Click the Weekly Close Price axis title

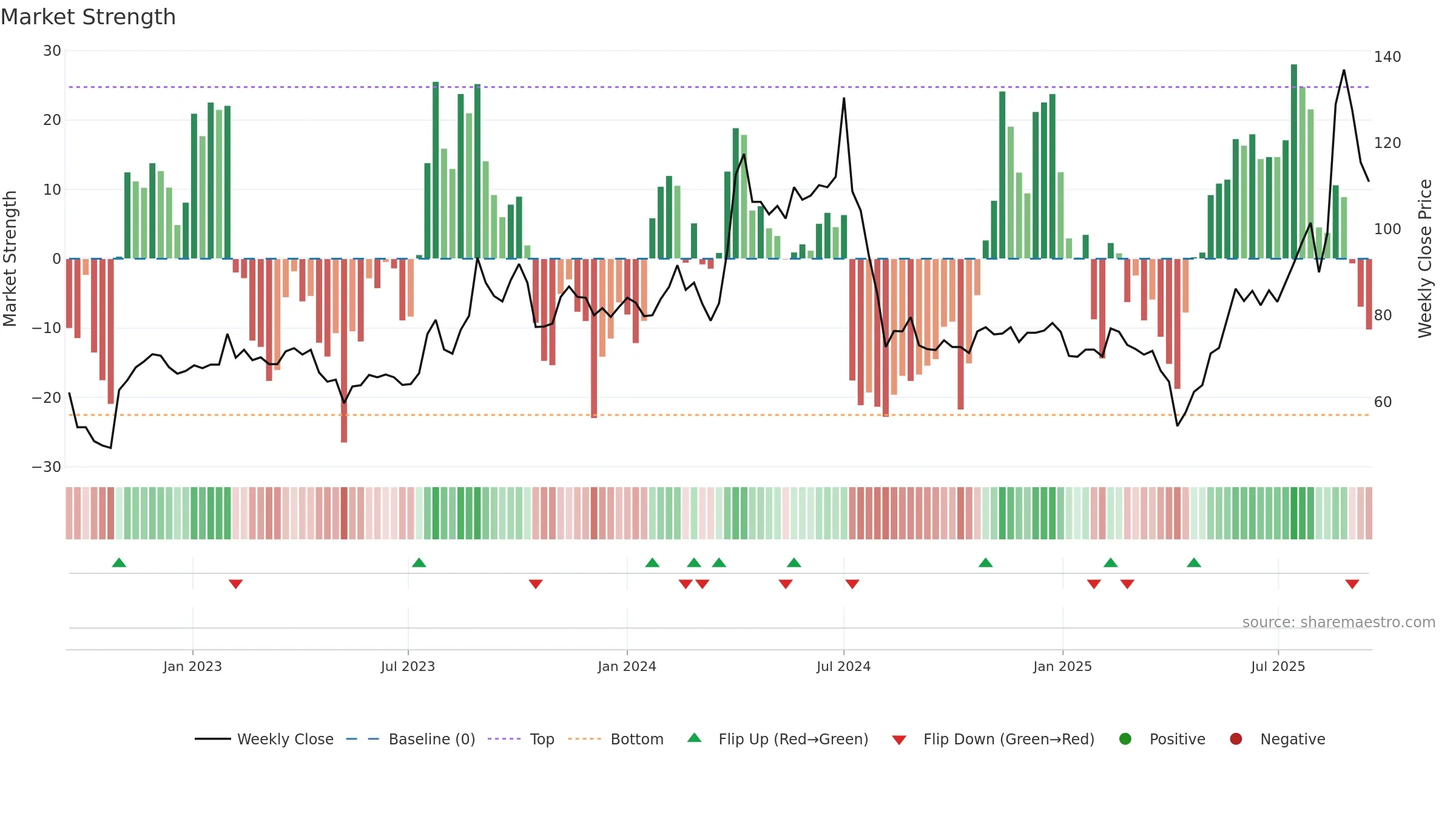point(1425,258)
